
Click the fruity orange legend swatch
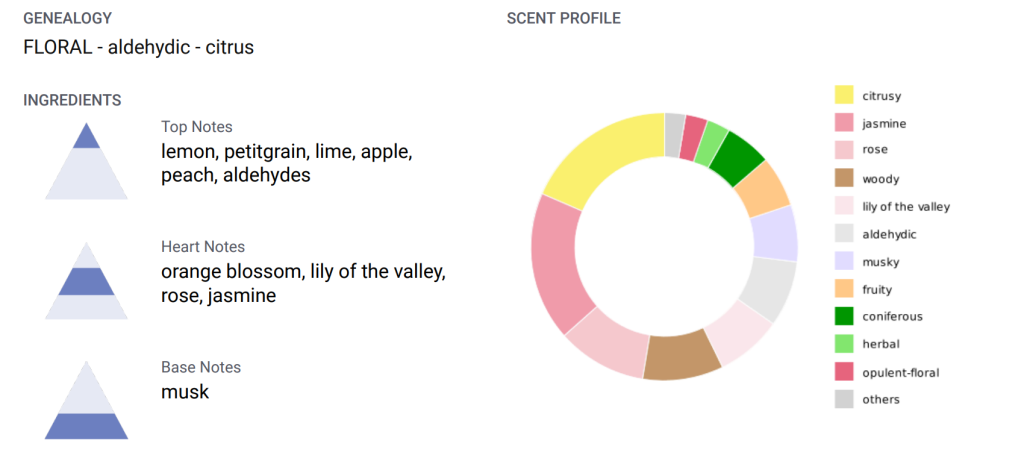click(844, 289)
